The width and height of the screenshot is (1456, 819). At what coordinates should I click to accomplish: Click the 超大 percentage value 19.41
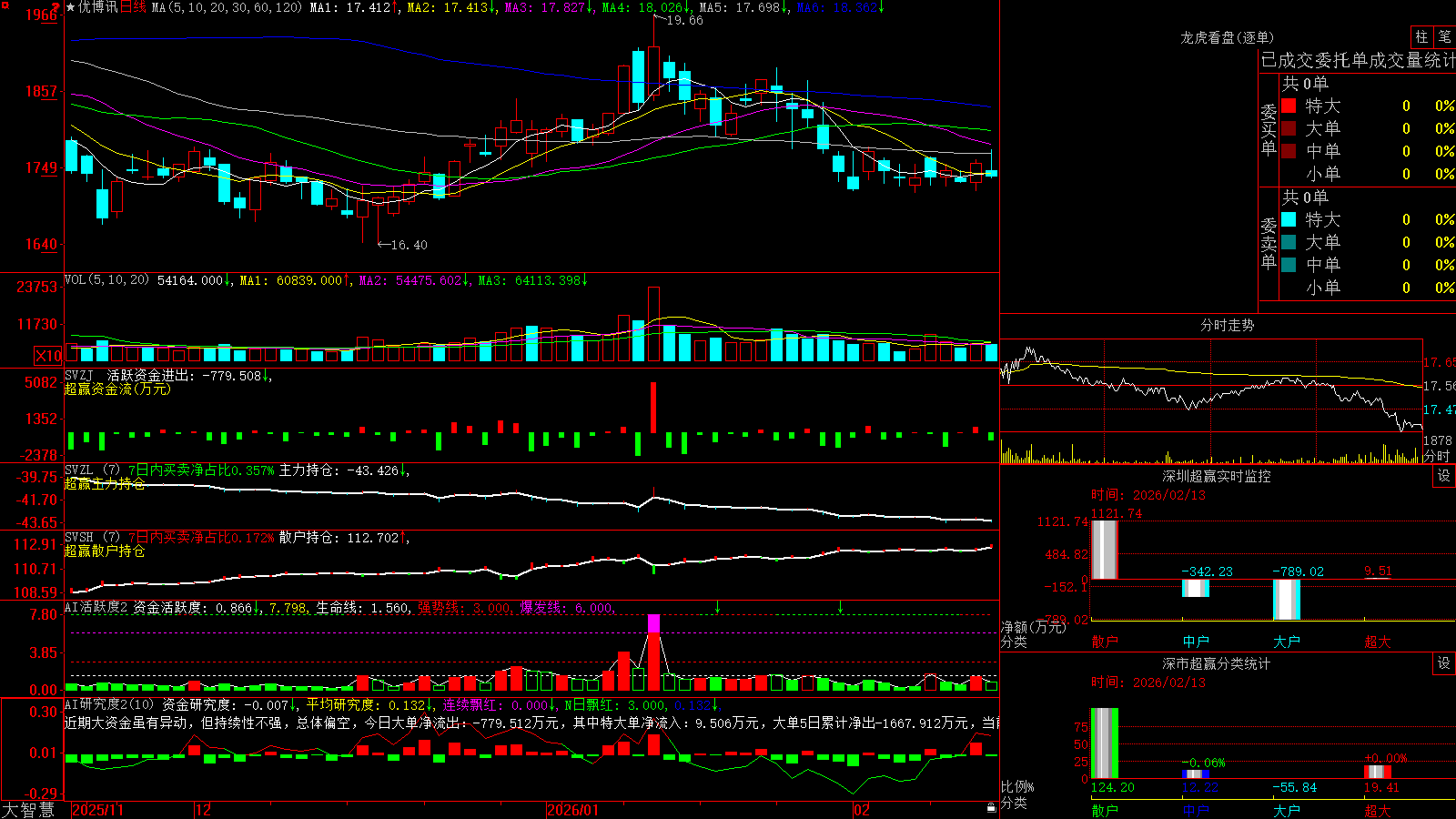point(1381,787)
